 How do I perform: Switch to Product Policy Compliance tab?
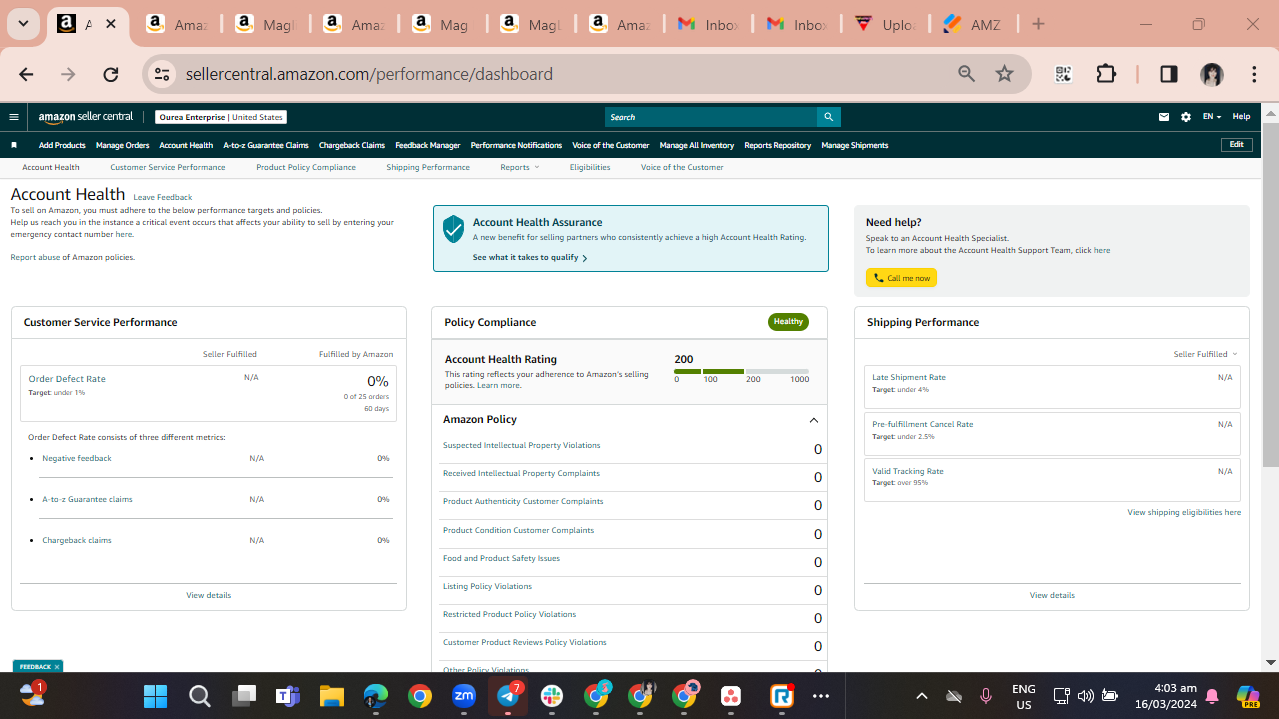[x=306, y=167]
